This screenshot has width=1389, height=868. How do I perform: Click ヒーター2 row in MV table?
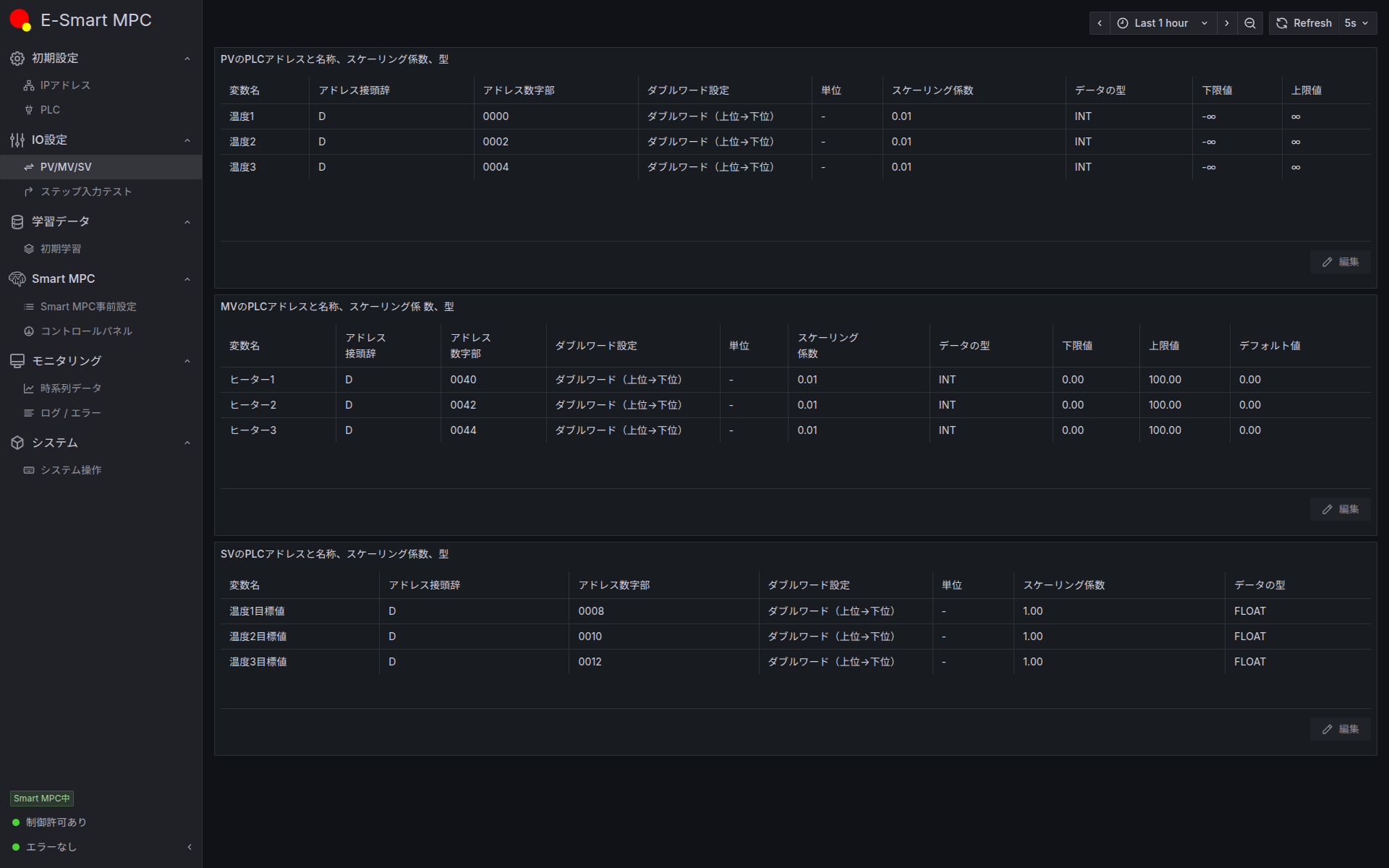point(252,405)
